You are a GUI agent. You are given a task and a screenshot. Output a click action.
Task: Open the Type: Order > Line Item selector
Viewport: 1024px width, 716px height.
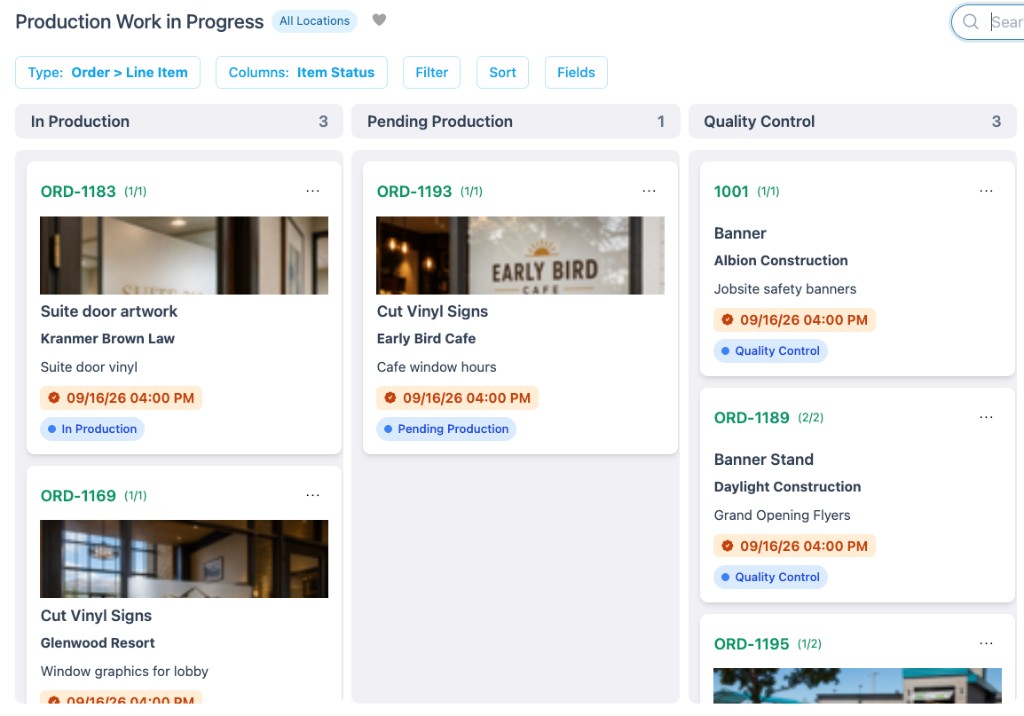click(x=108, y=73)
